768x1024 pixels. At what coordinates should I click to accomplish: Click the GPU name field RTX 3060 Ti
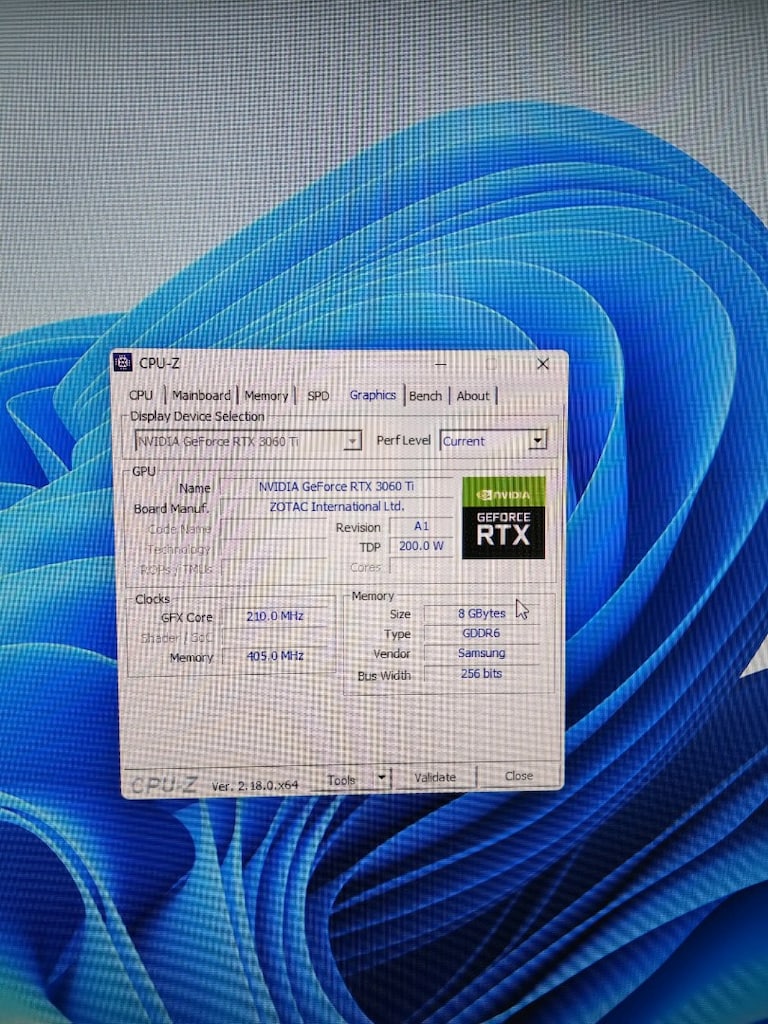(336, 486)
